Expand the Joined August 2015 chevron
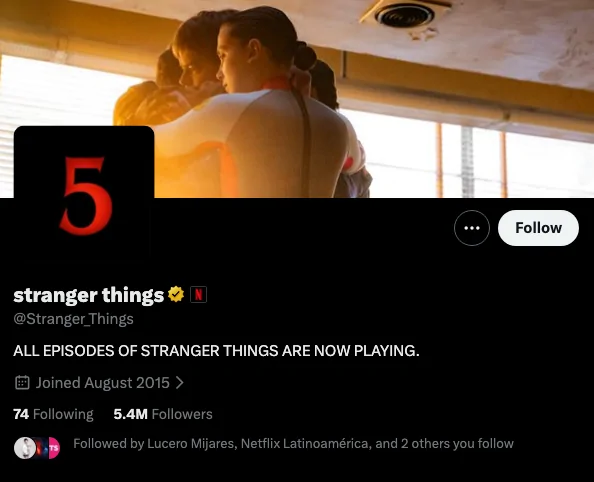Image resolution: width=594 pixels, height=482 pixels. 180,382
